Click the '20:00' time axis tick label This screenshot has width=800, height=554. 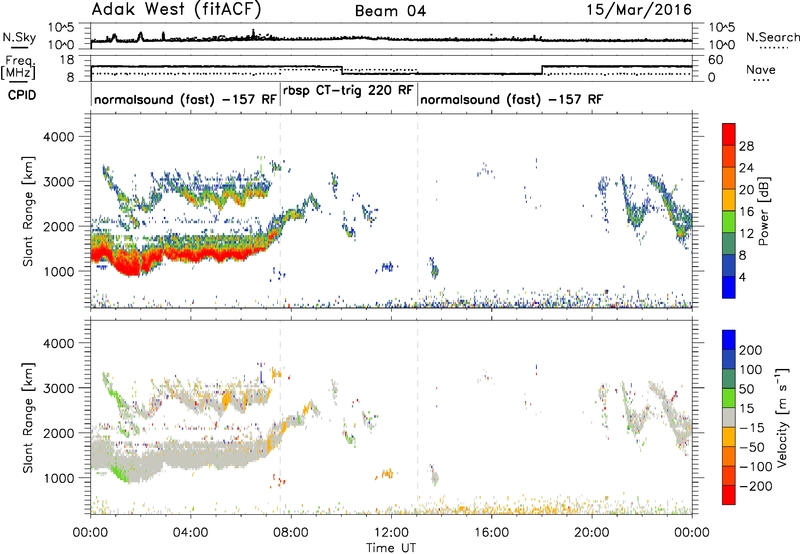(592, 533)
